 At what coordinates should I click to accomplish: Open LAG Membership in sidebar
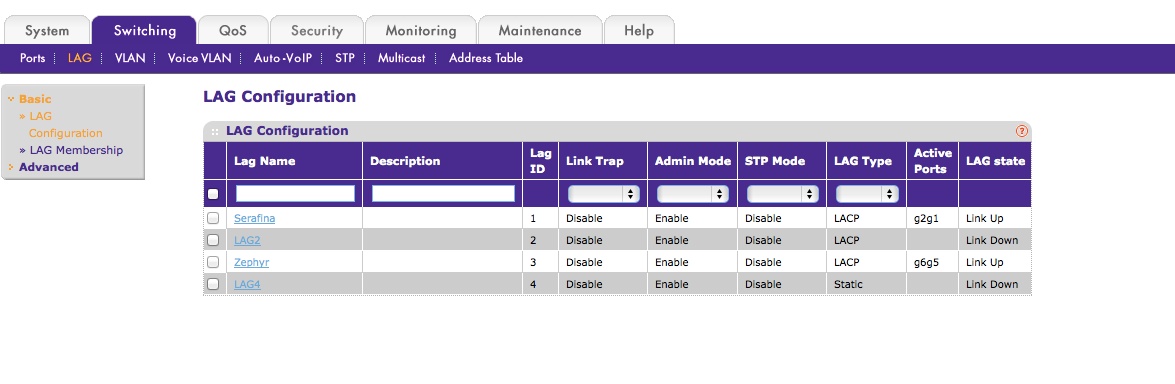tap(76, 150)
